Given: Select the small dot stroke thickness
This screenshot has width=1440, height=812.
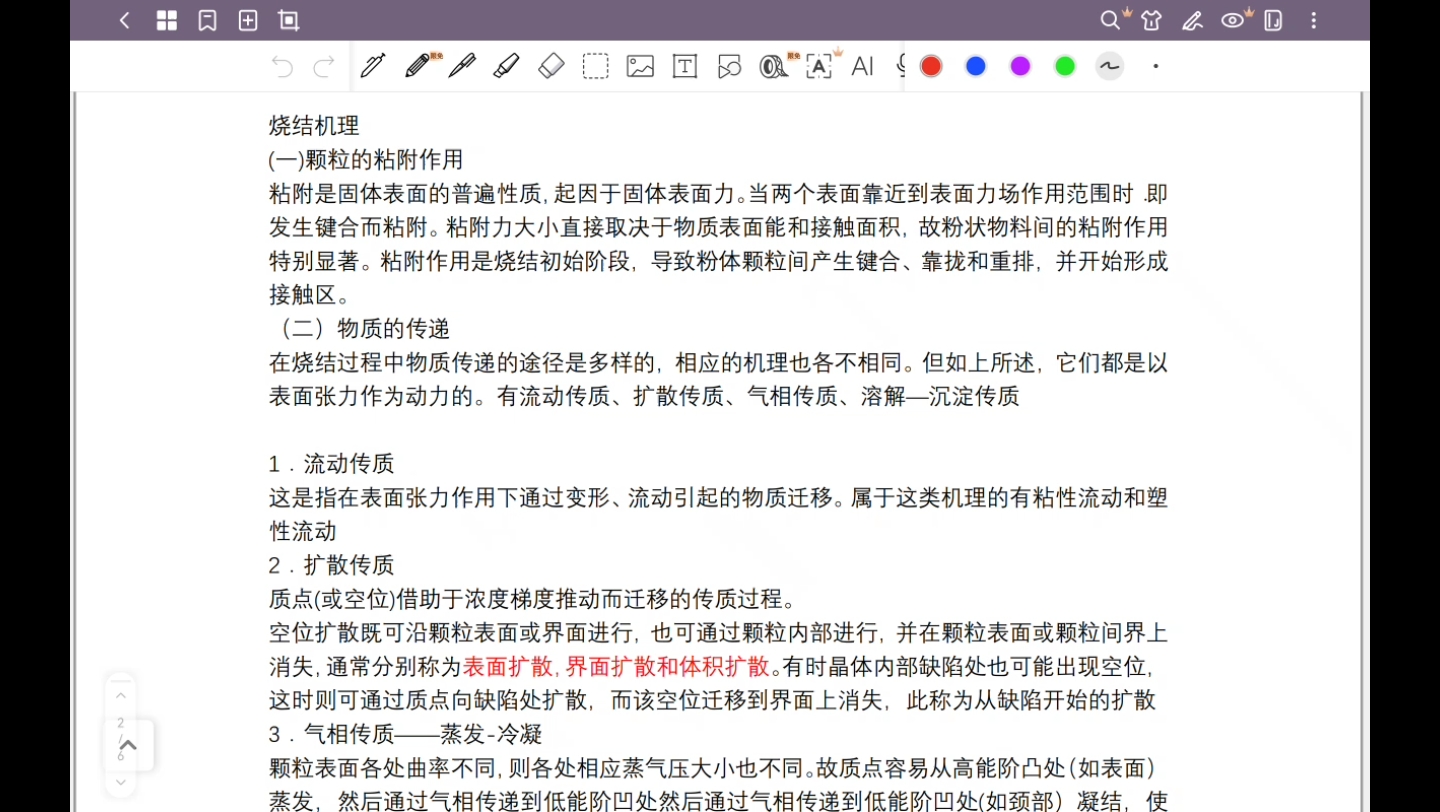Looking at the screenshot, I should point(1156,66).
